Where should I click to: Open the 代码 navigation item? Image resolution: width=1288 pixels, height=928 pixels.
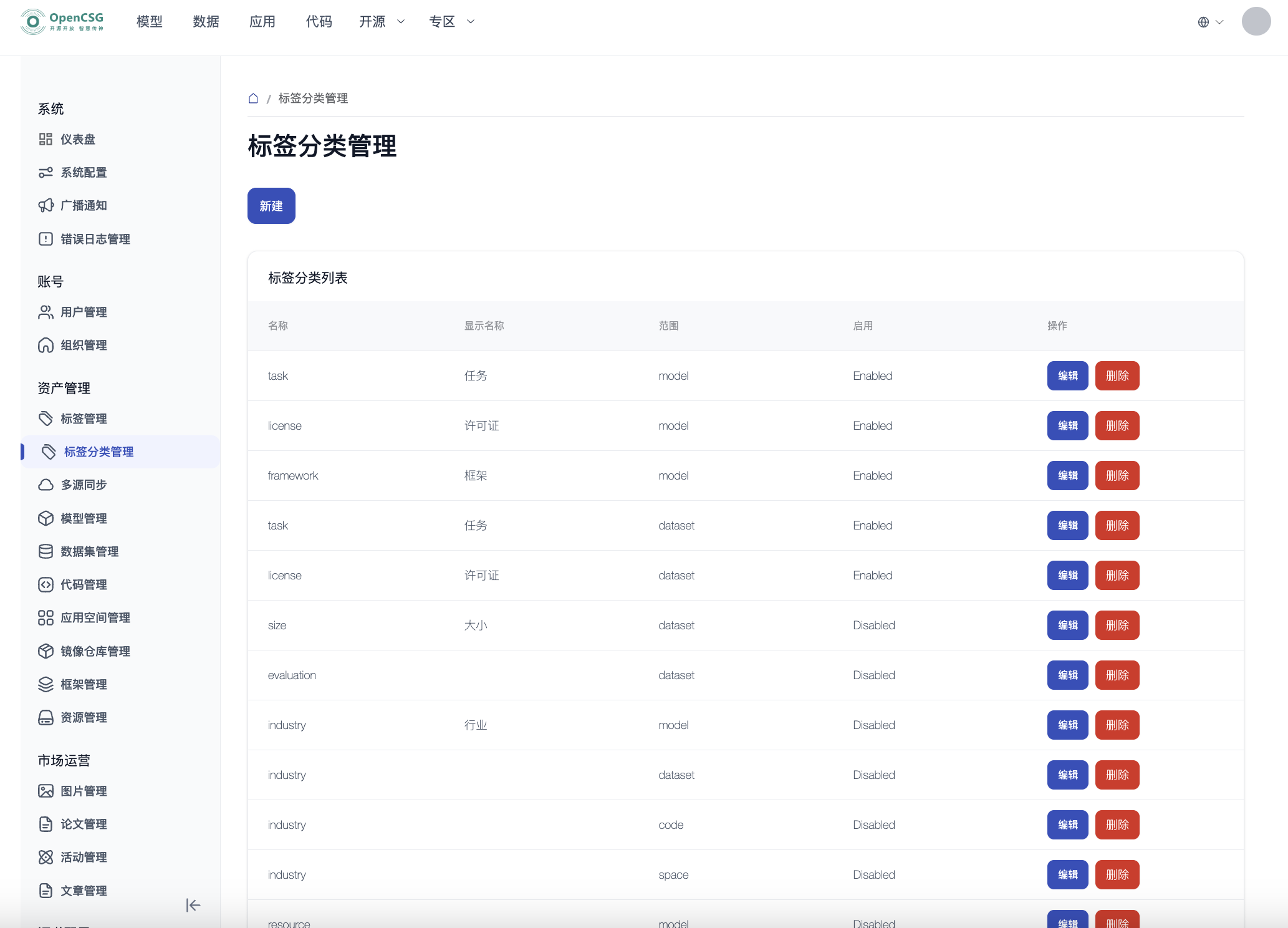(x=319, y=22)
